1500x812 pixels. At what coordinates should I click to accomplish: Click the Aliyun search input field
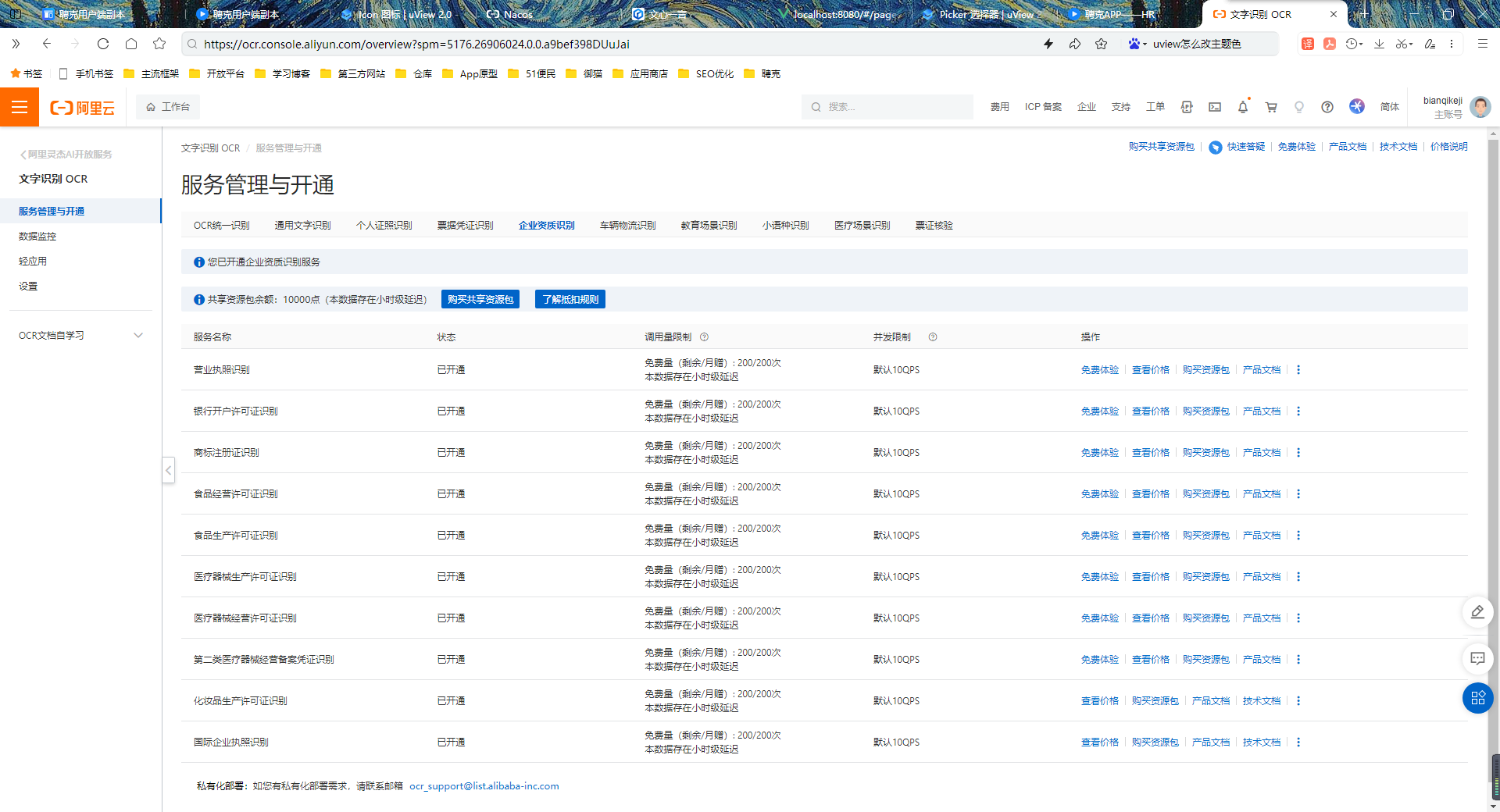point(887,107)
